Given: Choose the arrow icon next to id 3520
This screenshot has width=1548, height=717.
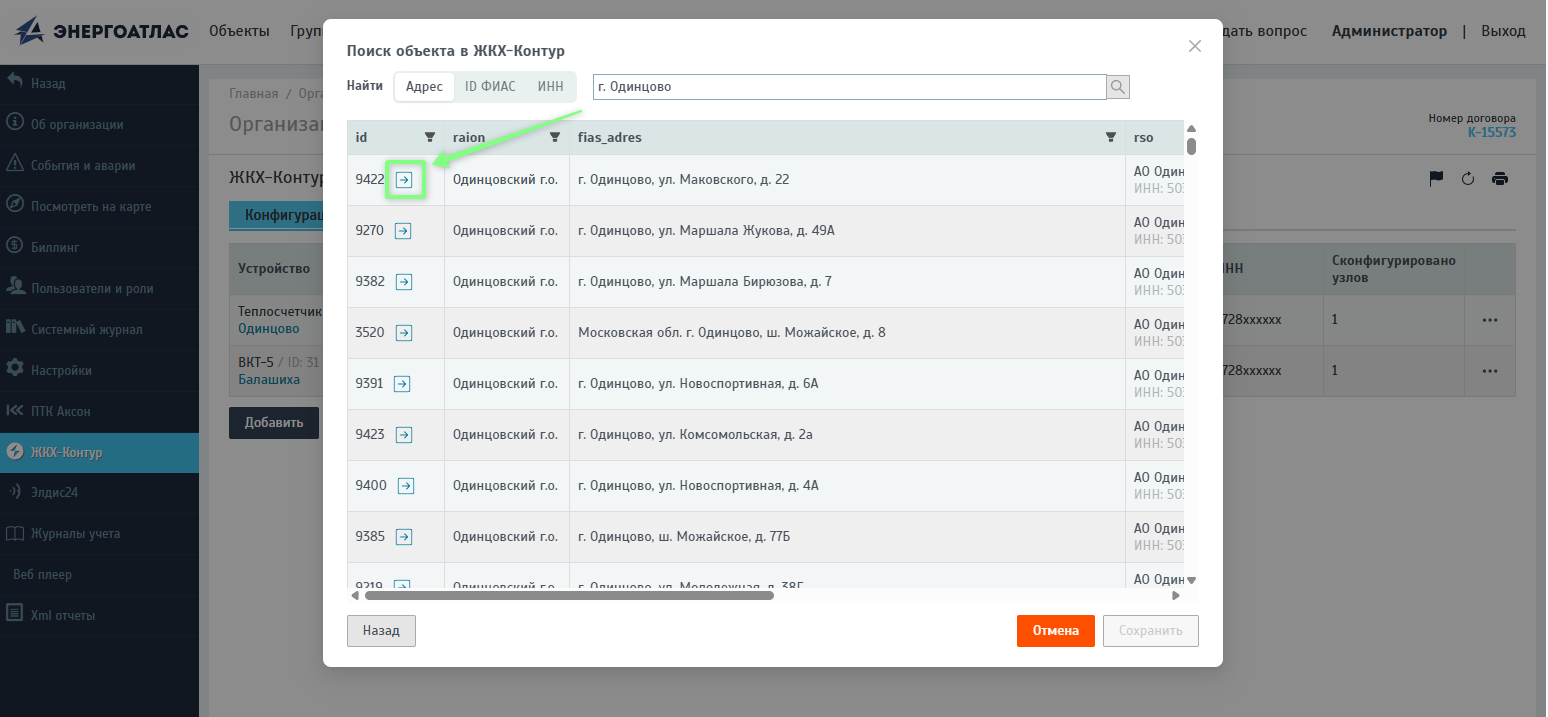Looking at the screenshot, I should coord(404,333).
